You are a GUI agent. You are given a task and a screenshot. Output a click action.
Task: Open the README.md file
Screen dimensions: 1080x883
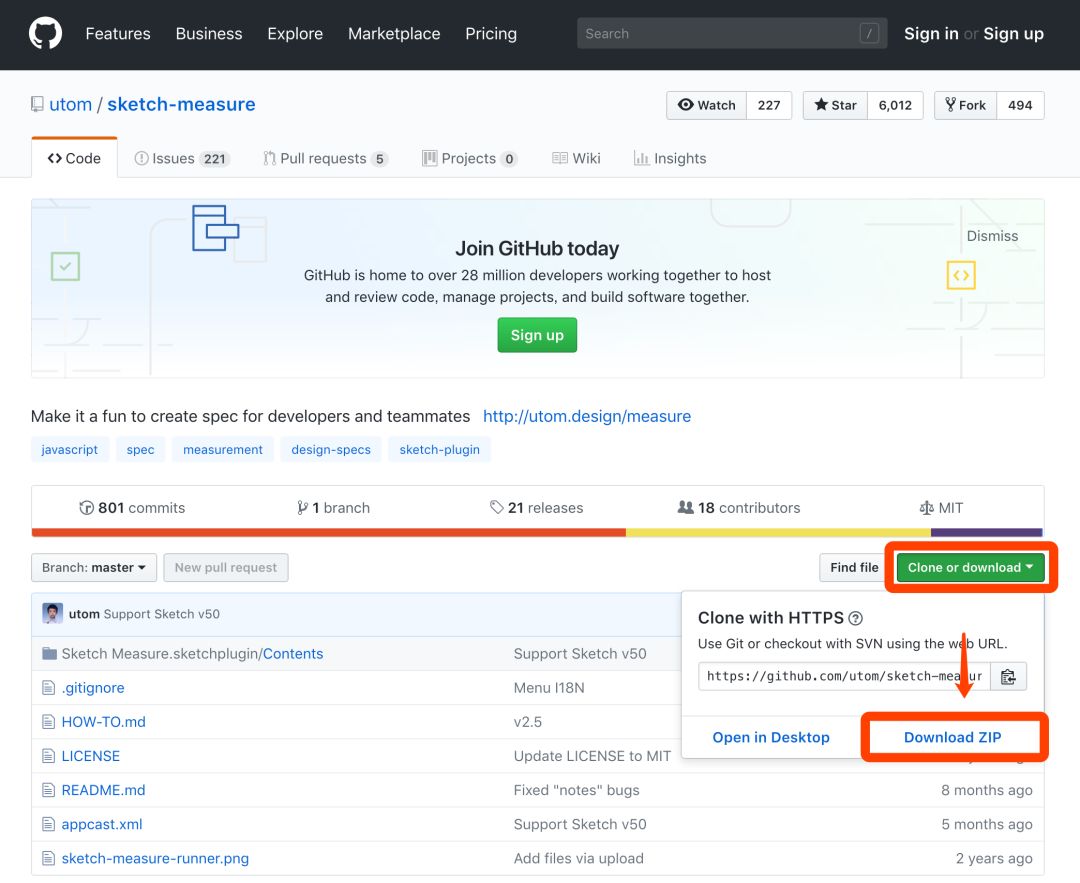click(103, 790)
